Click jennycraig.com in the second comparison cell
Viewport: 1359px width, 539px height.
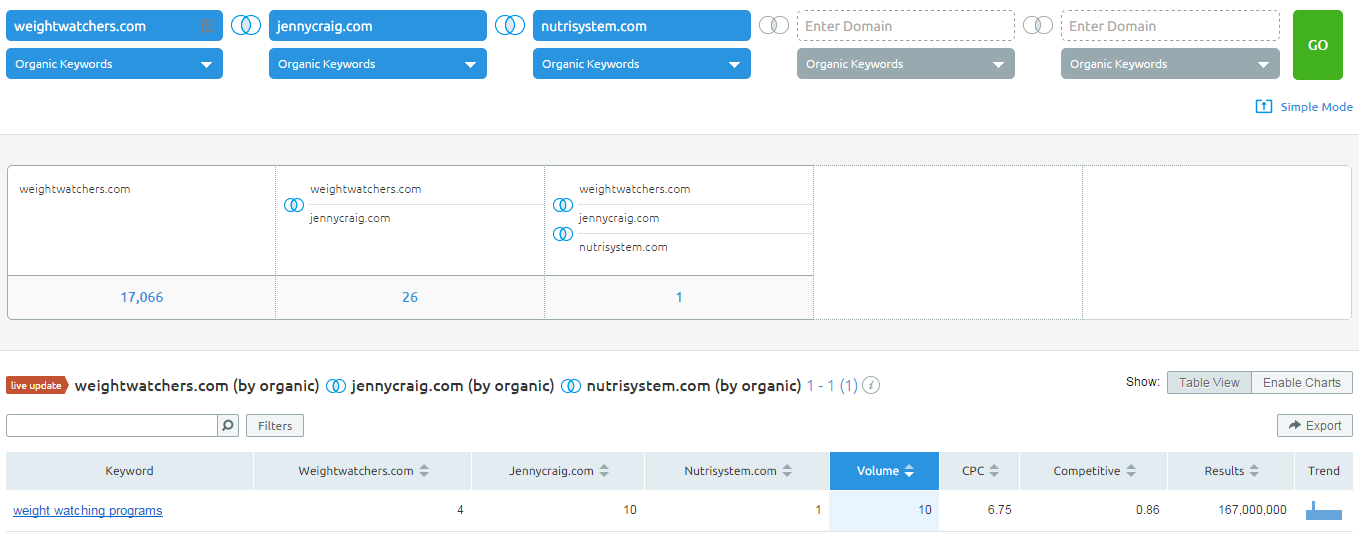[350, 218]
